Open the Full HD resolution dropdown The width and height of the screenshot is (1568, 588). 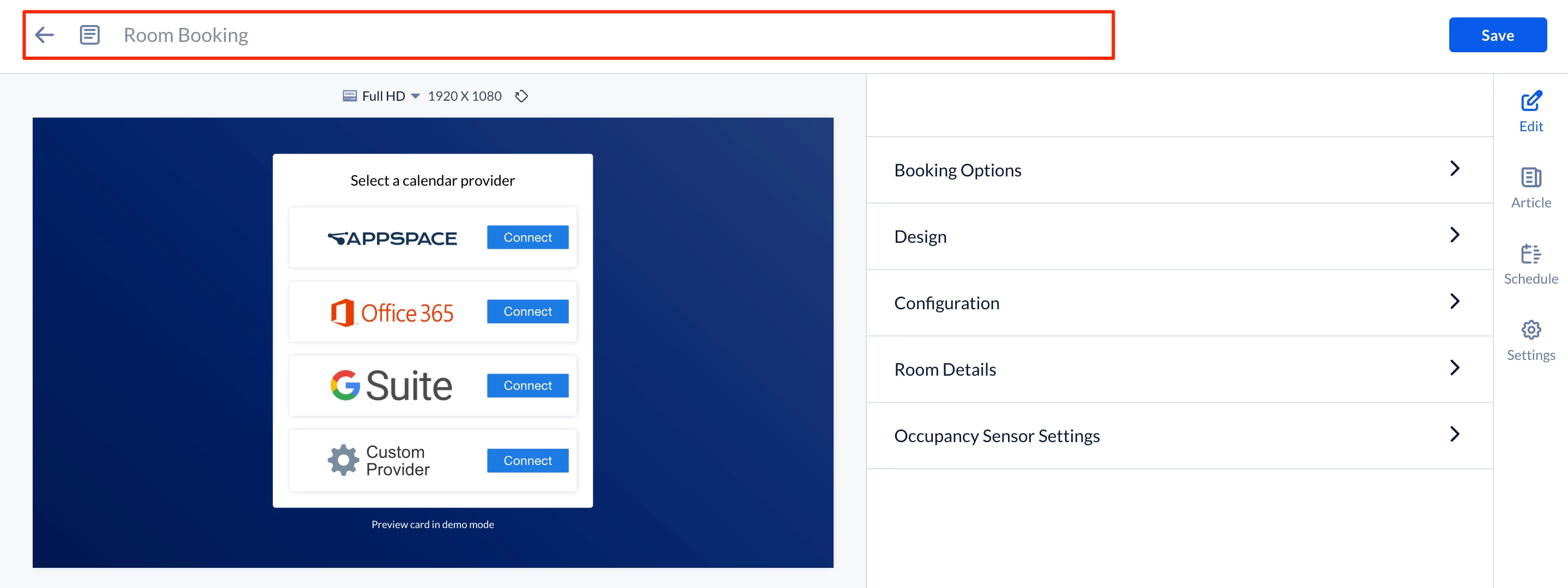tap(415, 96)
